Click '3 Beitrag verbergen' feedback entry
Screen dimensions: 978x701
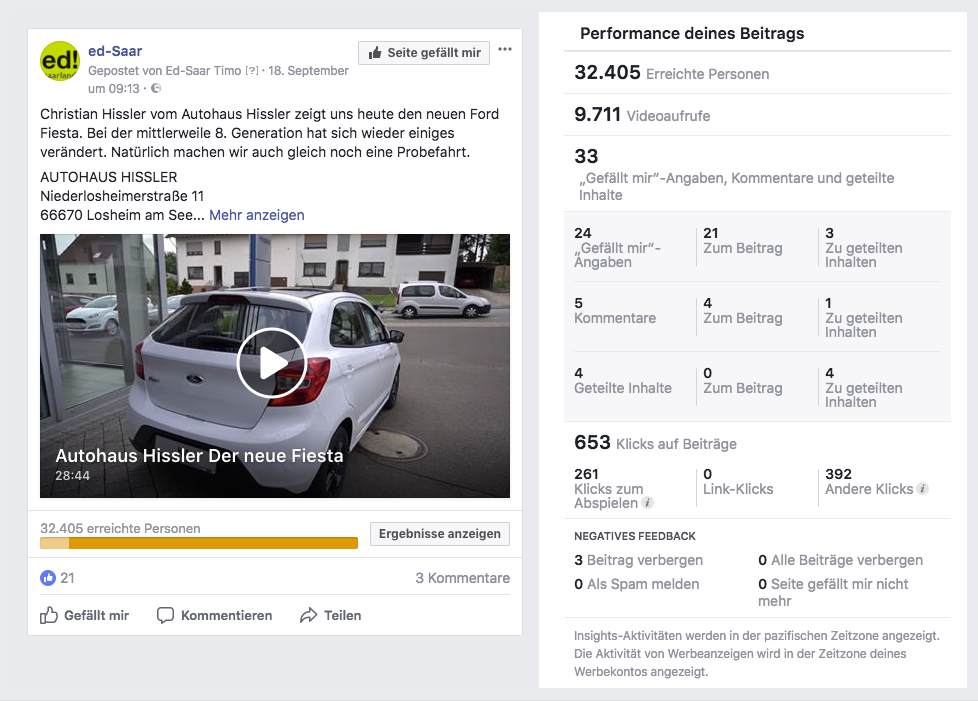pos(639,560)
